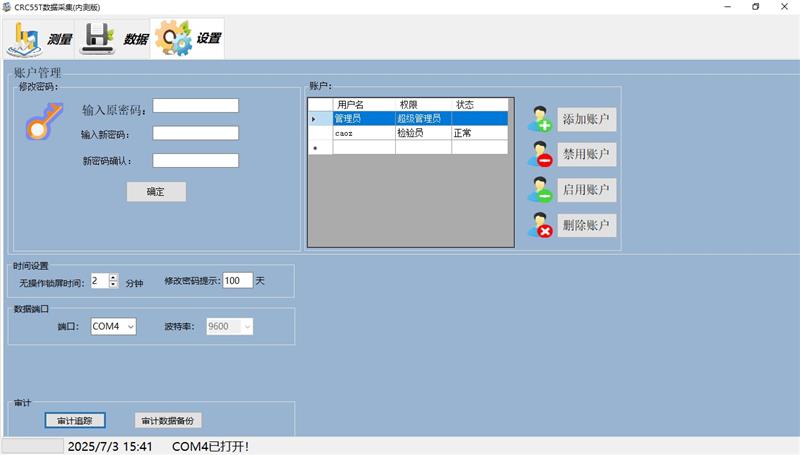Restore down the CRC55T window
The image size is (800, 455).
(x=756, y=7)
